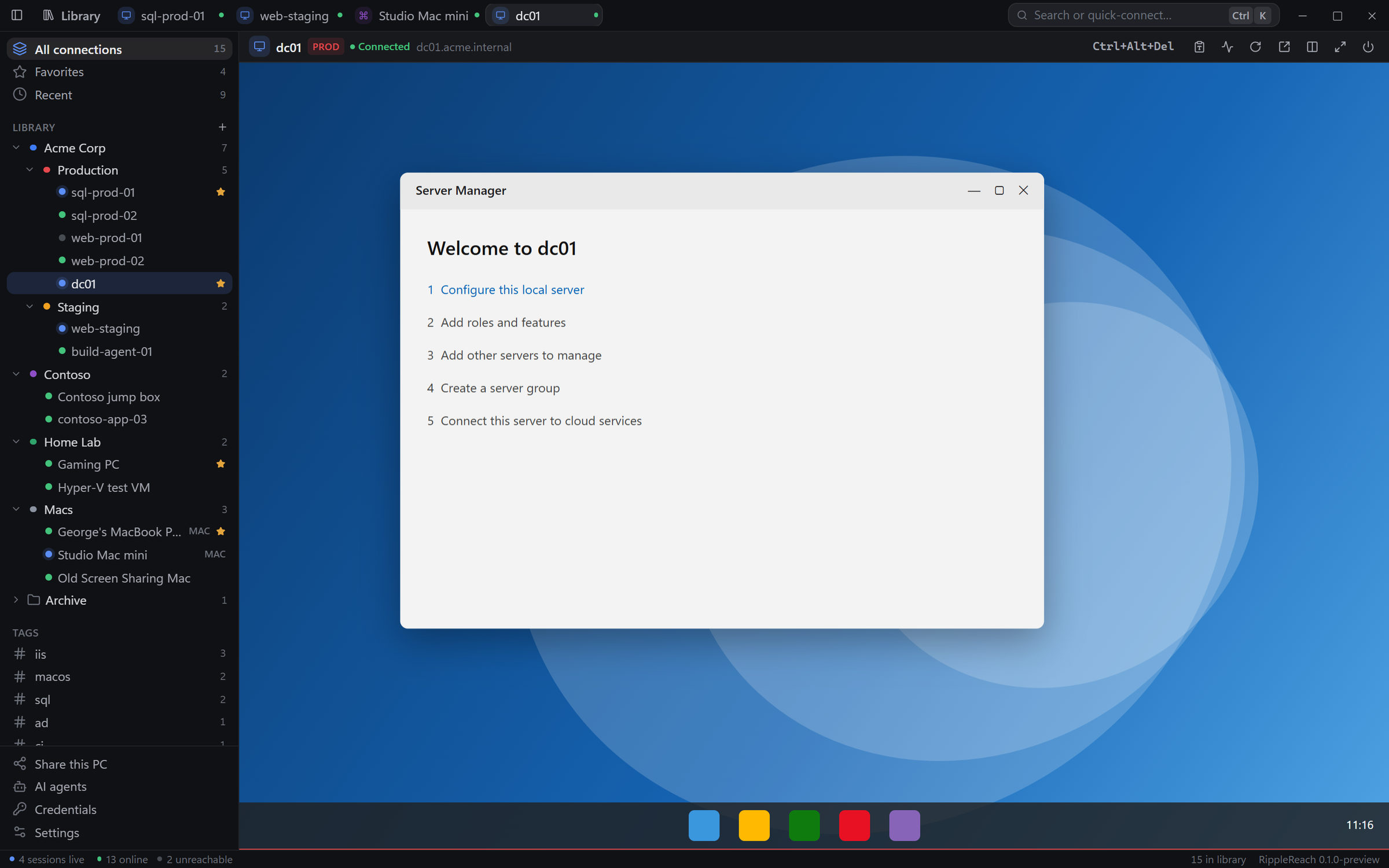Disconnect session with the power icon
1389x868 pixels.
point(1368,47)
